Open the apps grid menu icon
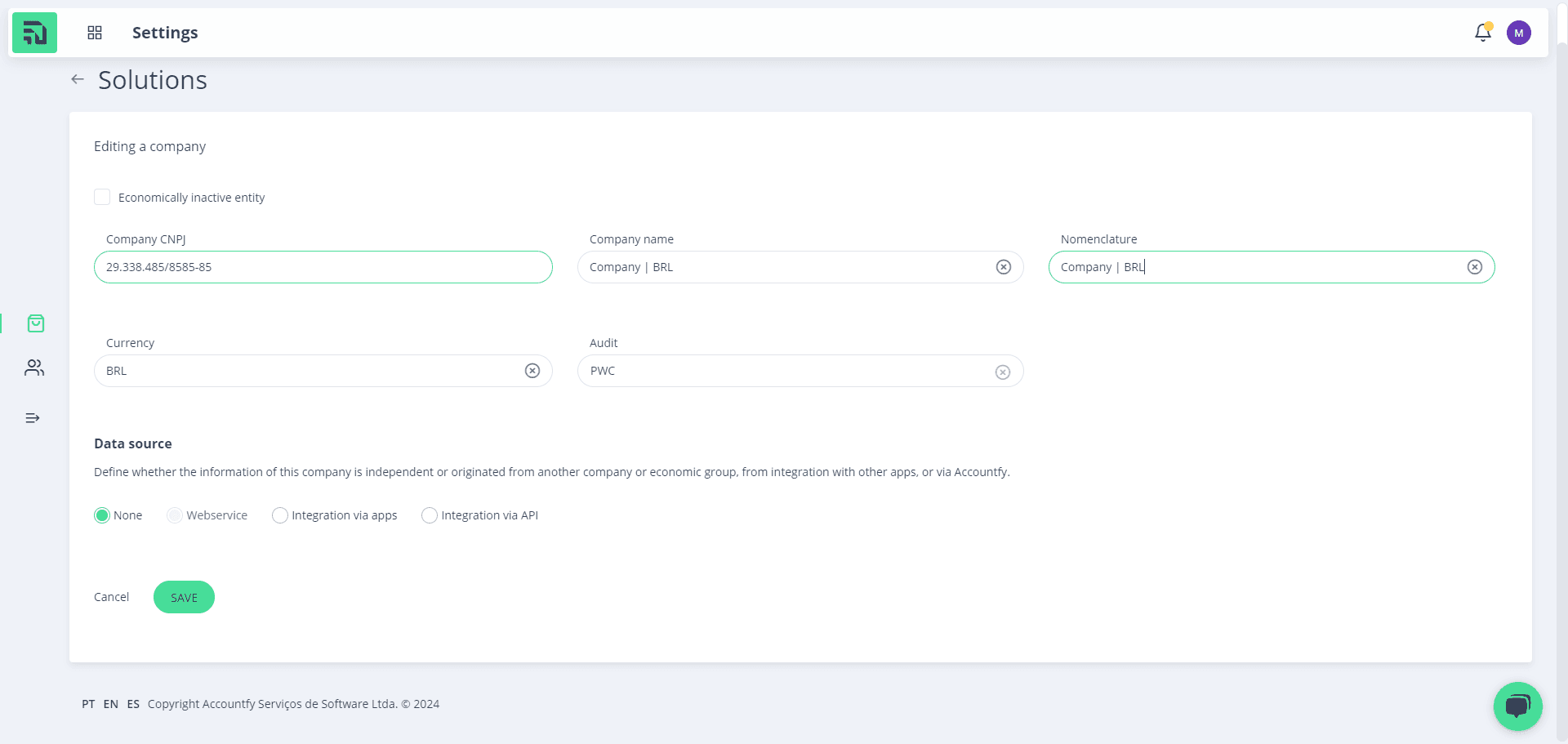The image size is (1568, 744). click(95, 33)
